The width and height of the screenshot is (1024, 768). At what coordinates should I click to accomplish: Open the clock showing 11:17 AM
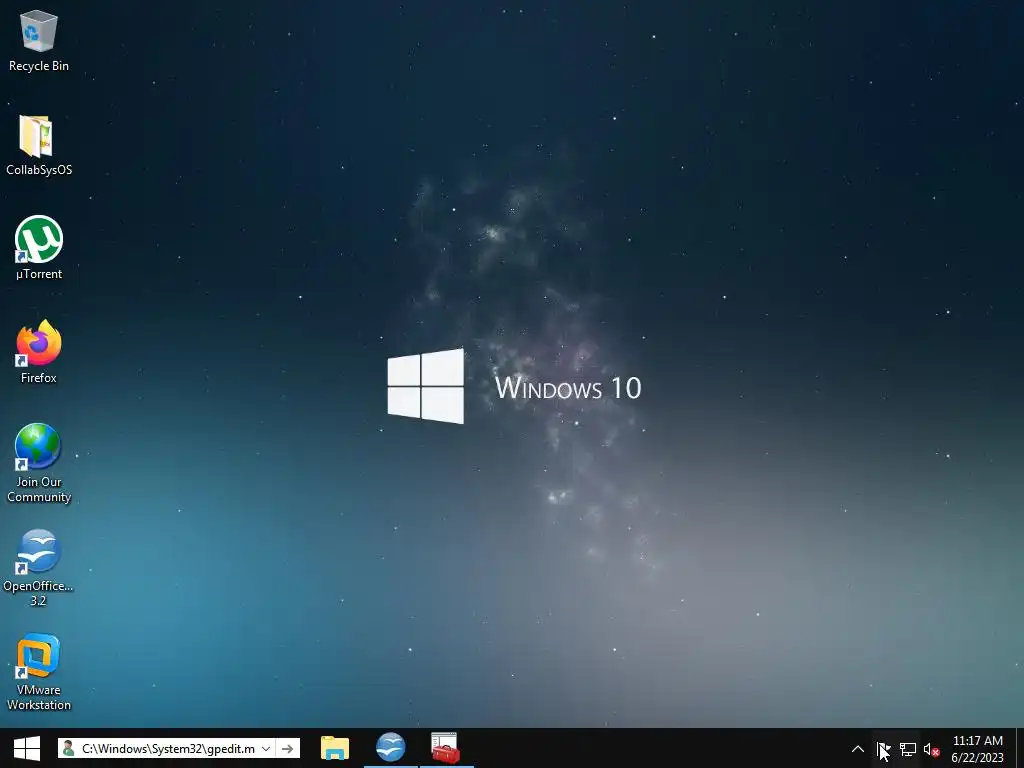point(978,749)
